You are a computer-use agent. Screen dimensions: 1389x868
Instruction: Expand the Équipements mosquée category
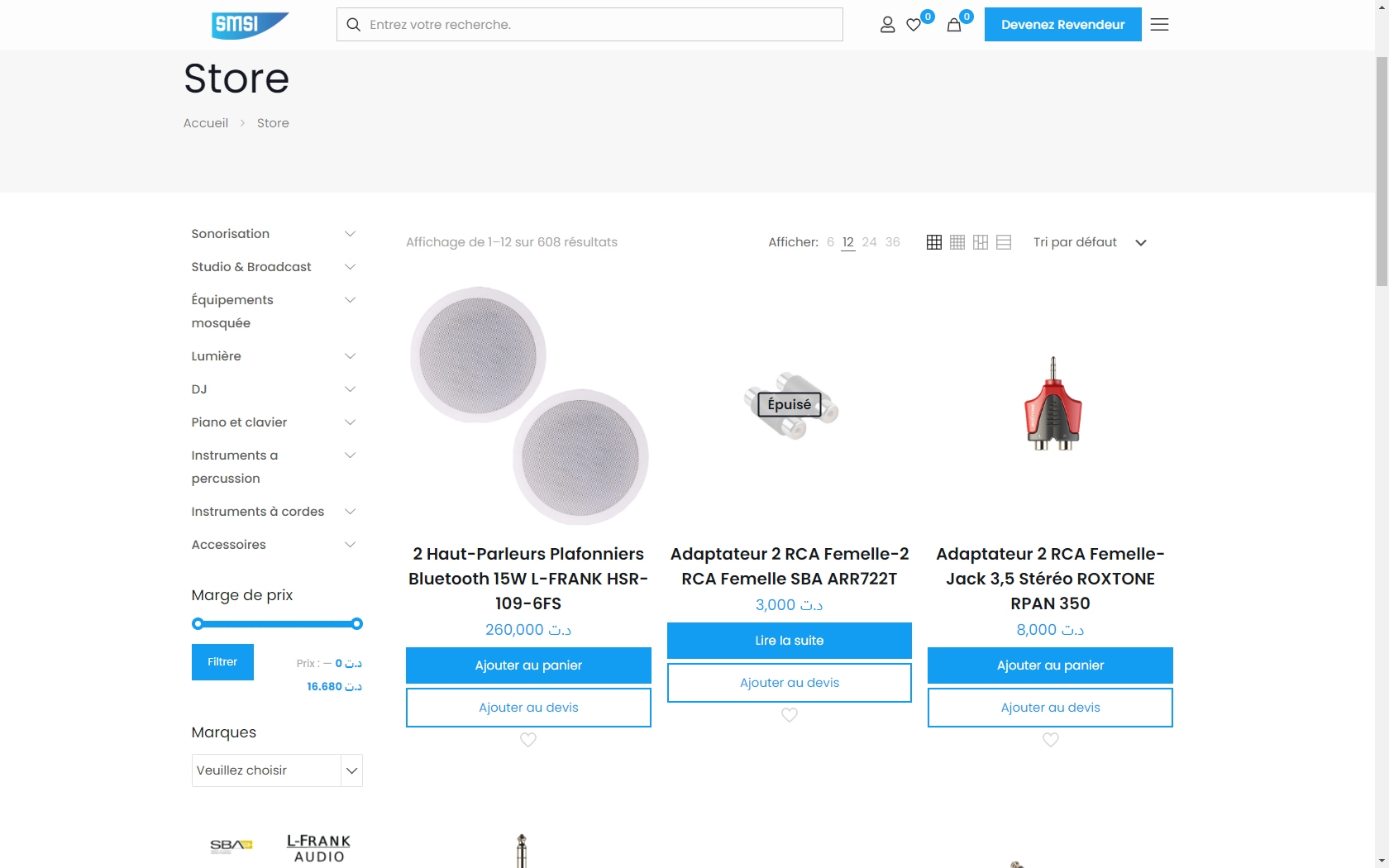point(350,300)
